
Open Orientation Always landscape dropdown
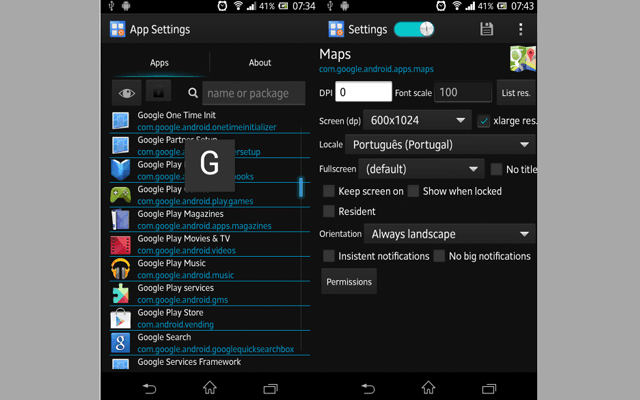coord(449,234)
